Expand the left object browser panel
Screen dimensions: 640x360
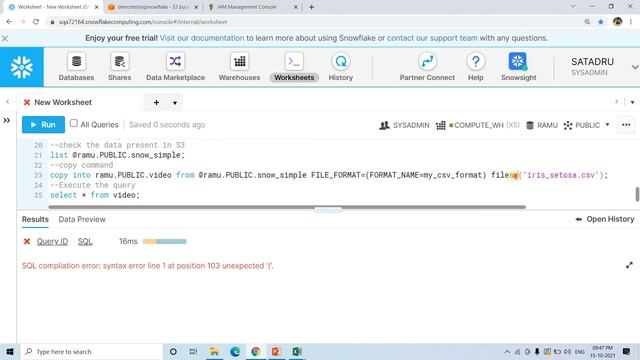(x=7, y=120)
